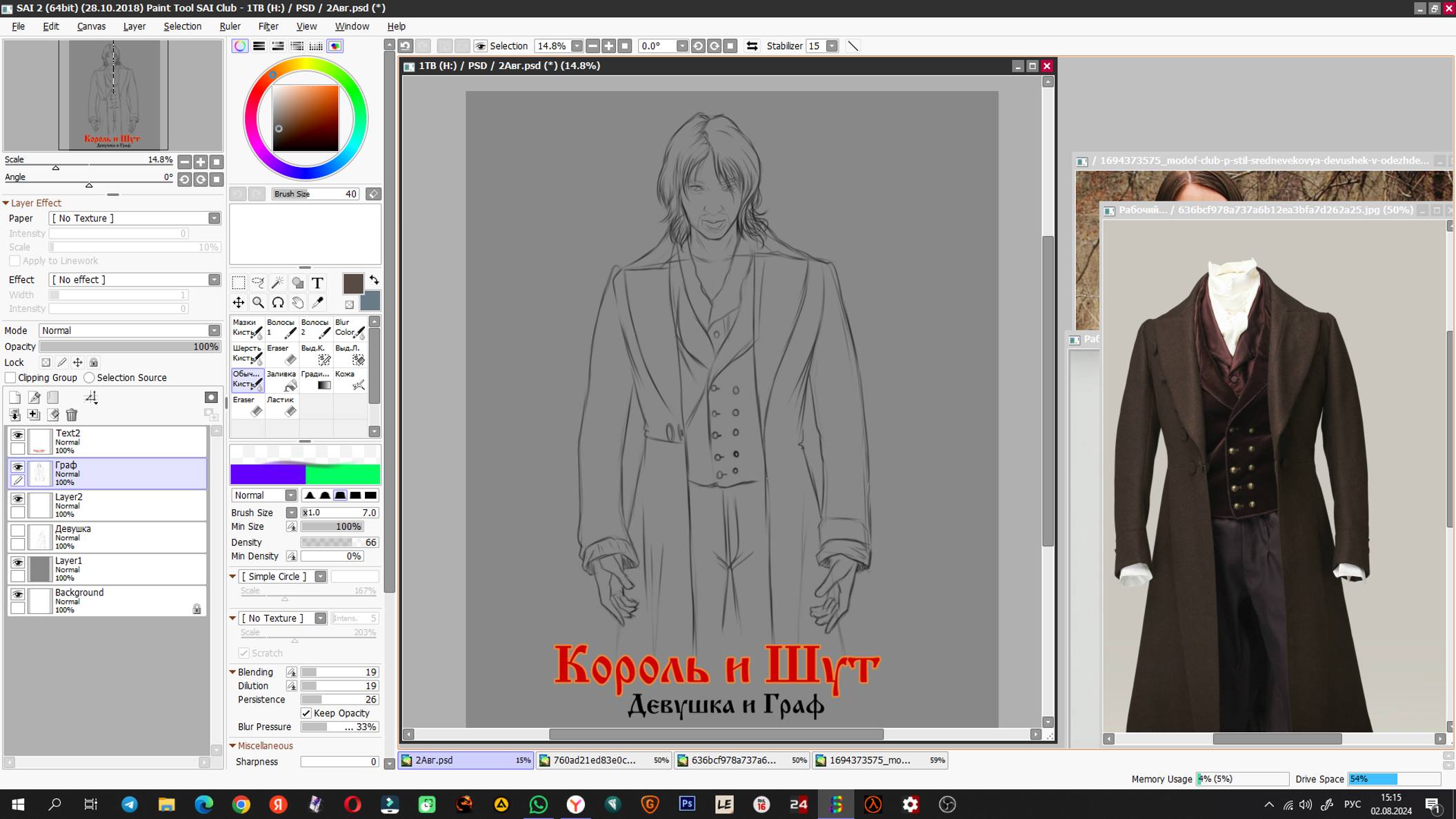Select the Rotate canvas tool
The image size is (1456, 819).
tap(278, 302)
